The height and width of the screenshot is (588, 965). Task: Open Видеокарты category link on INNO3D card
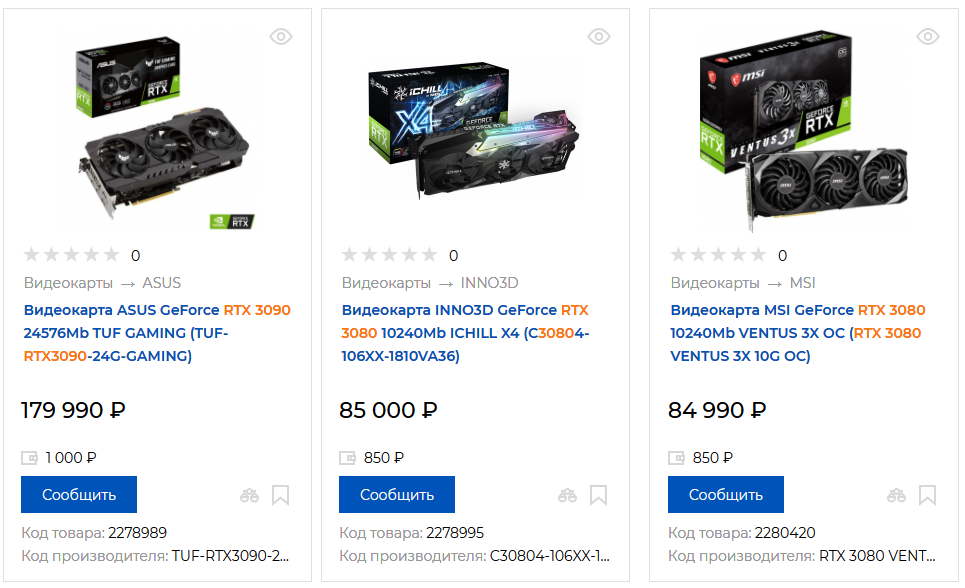[x=386, y=283]
